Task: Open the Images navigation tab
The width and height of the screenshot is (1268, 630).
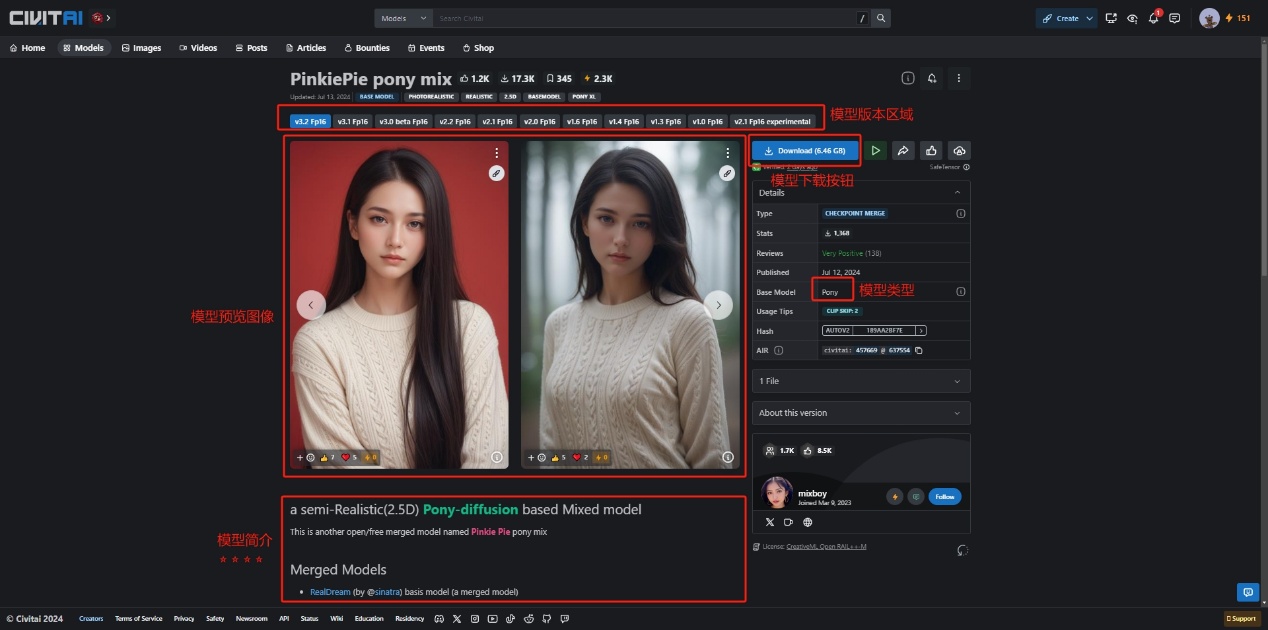Action: pos(141,48)
